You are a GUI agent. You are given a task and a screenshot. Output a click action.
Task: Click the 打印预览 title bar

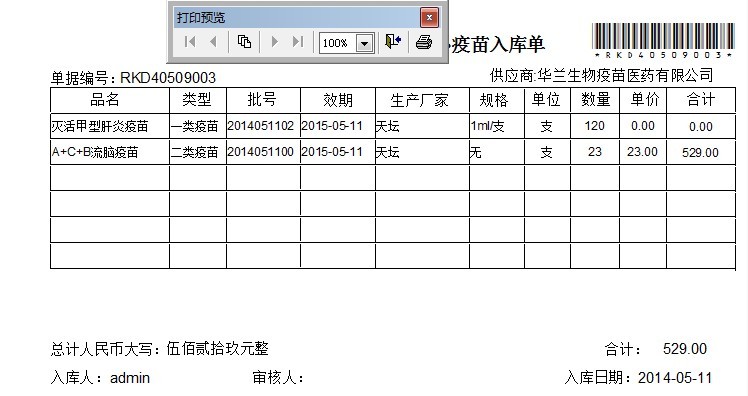(296, 18)
